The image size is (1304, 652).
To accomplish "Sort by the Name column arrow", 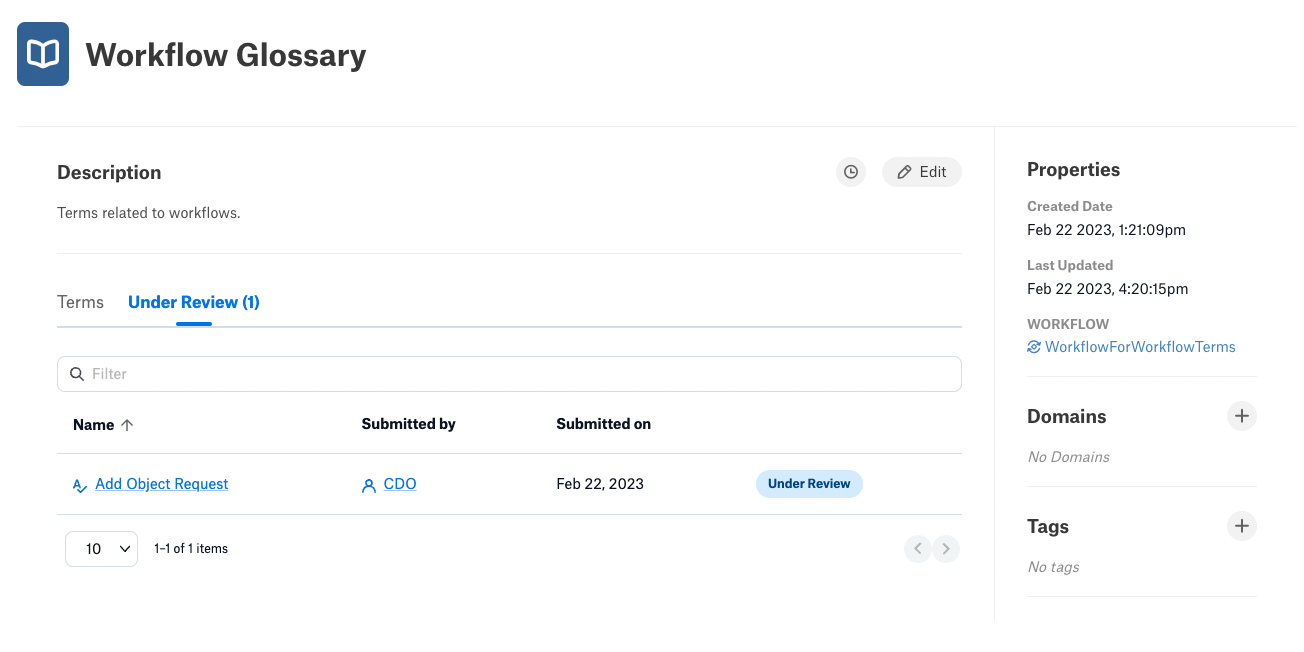I will click(127, 425).
